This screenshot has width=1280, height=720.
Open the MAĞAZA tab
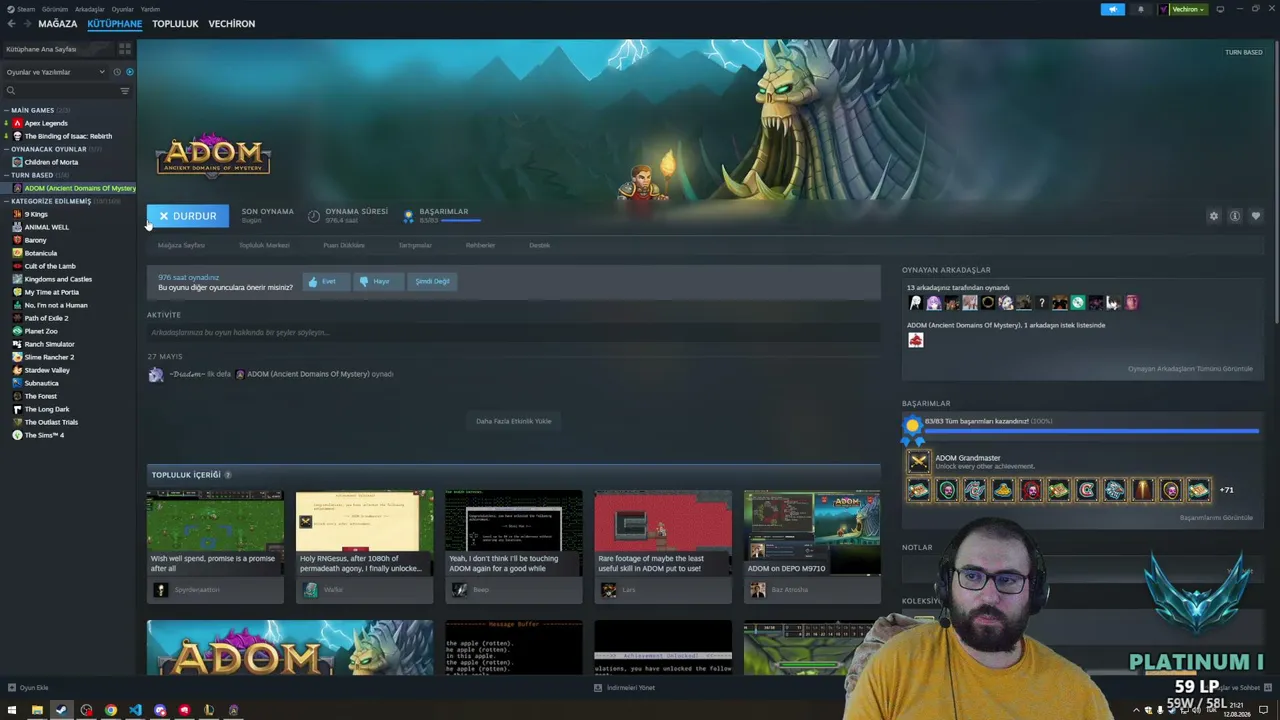point(57,24)
